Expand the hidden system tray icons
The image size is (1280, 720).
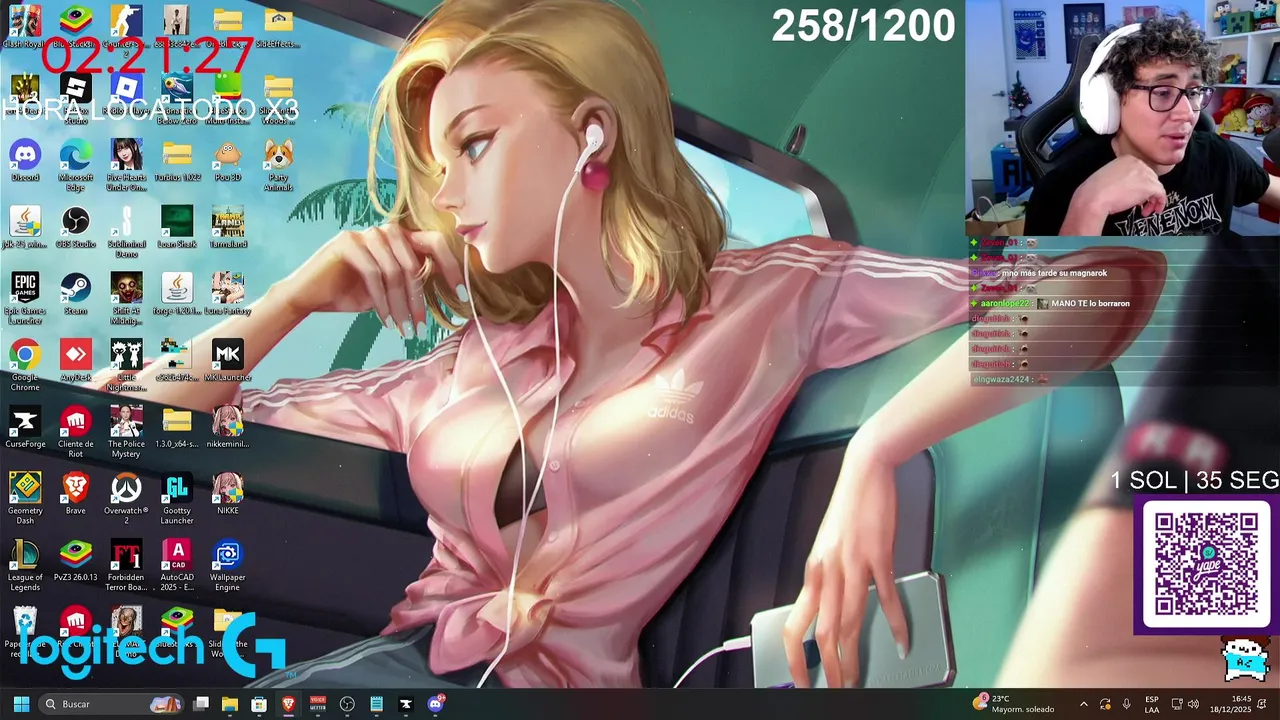1083,704
